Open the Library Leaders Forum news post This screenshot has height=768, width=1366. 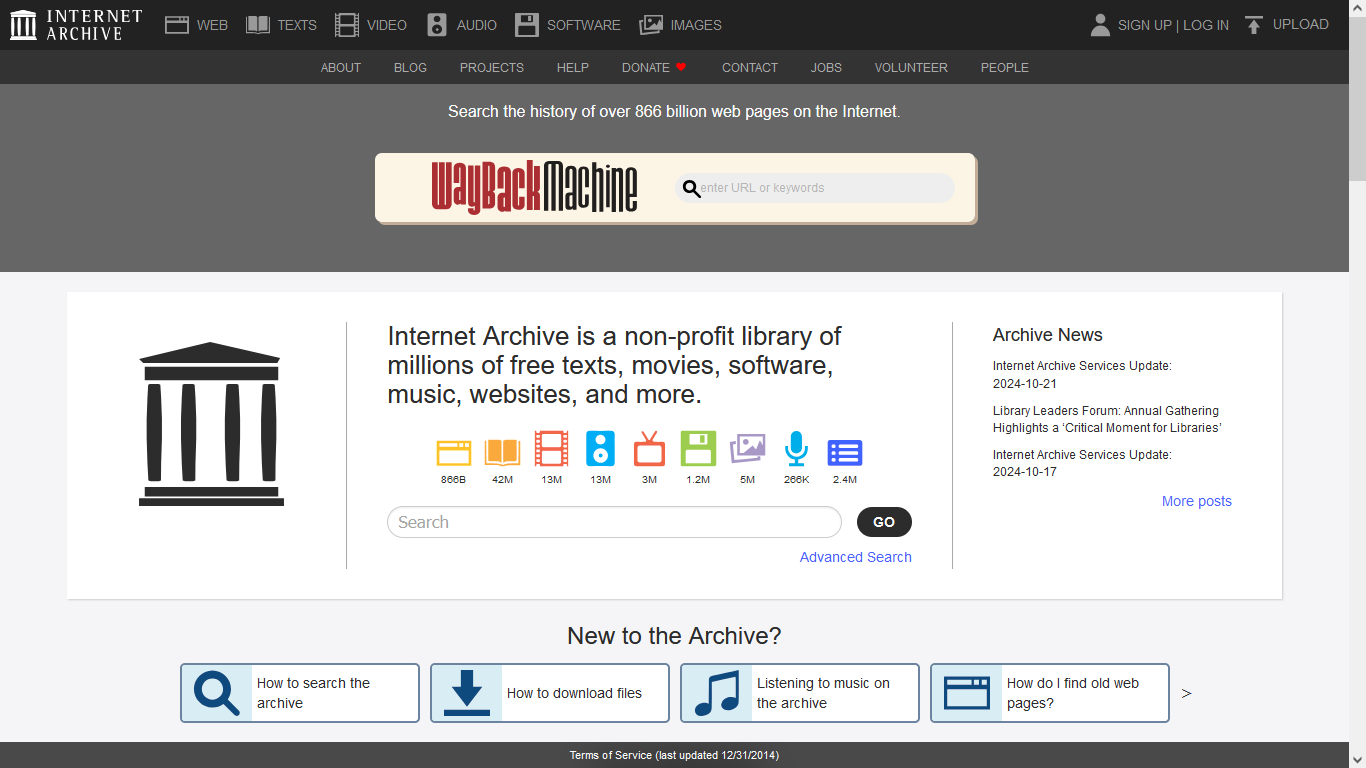click(1107, 419)
